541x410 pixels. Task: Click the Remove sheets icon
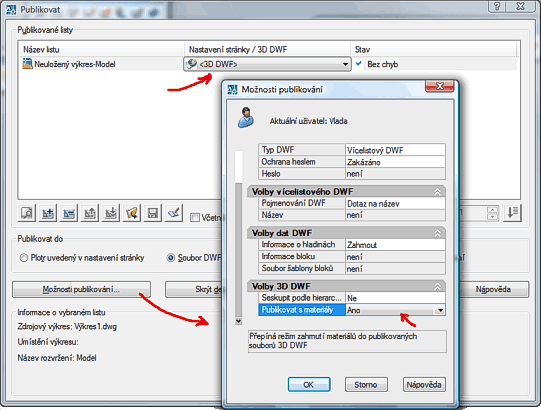click(x=69, y=213)
